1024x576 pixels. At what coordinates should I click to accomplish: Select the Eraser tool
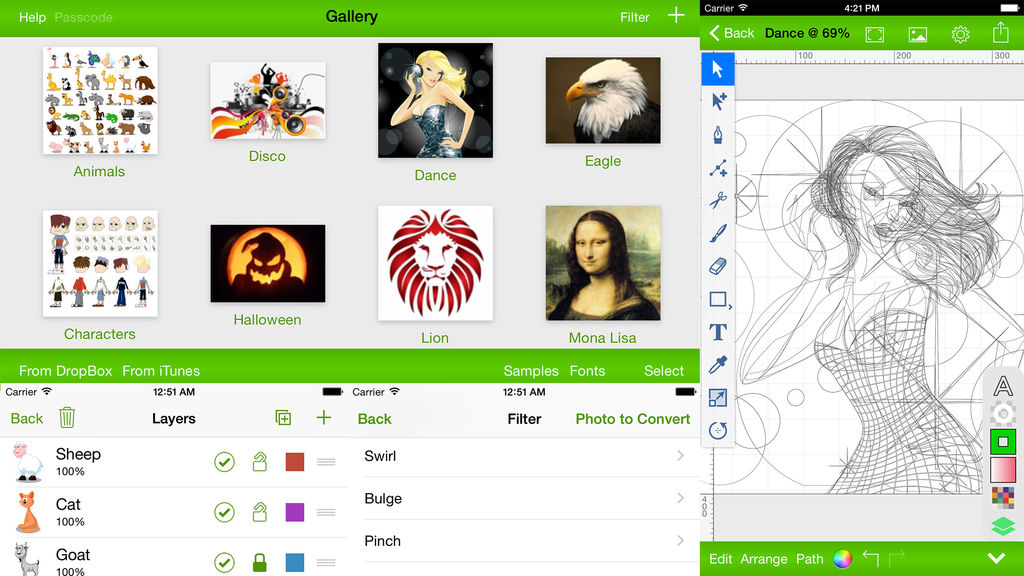(x=718, y=266)
